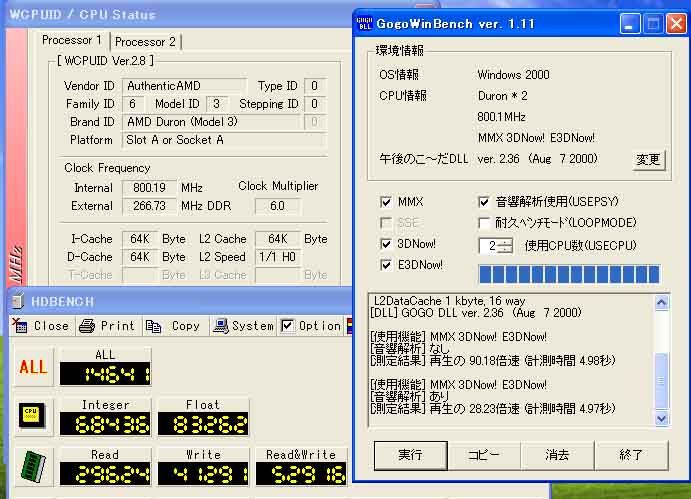Click the Platform field Slot A or Socket A
Screen dimensions: 691x499
click(x=223, y=140)
